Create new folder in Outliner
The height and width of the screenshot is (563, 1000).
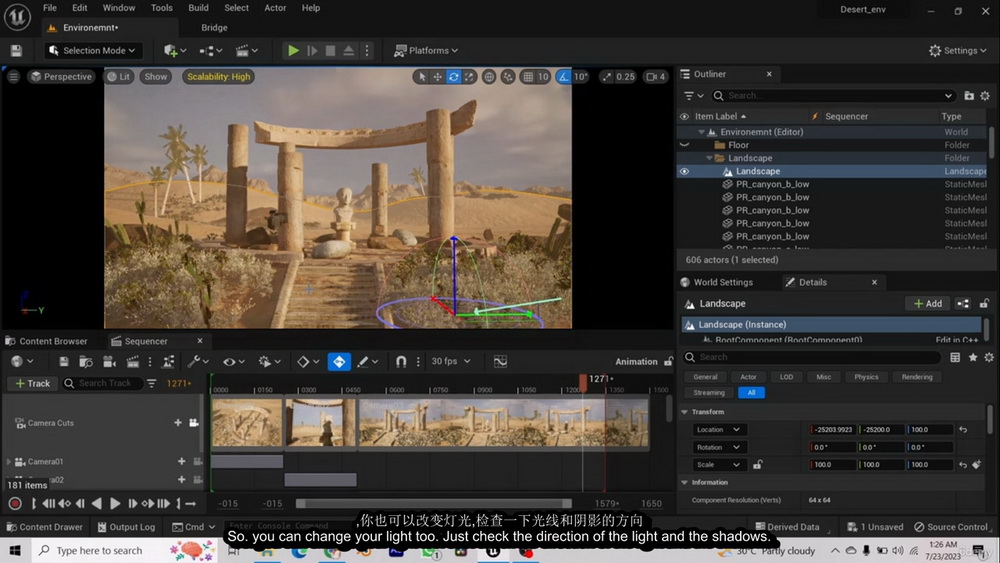pyautogui.click(x=969, y=96)
